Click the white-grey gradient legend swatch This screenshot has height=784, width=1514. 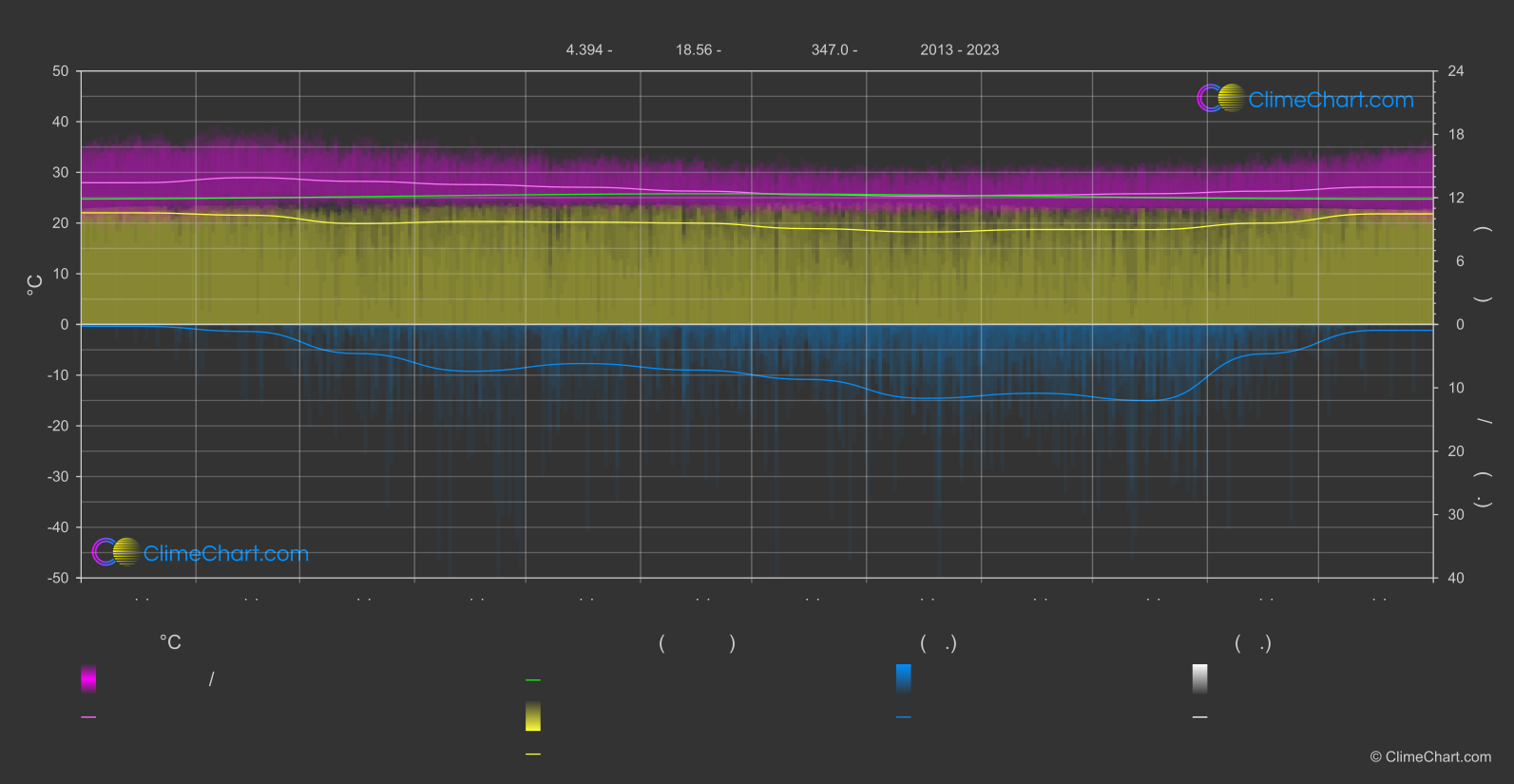[x=1199, y=679]
